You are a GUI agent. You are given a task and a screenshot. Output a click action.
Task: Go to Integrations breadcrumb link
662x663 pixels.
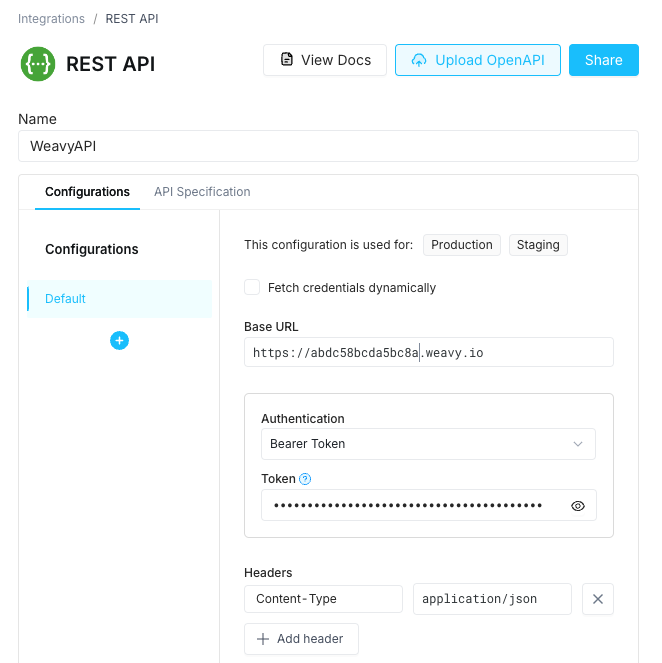tap(51, 19)
